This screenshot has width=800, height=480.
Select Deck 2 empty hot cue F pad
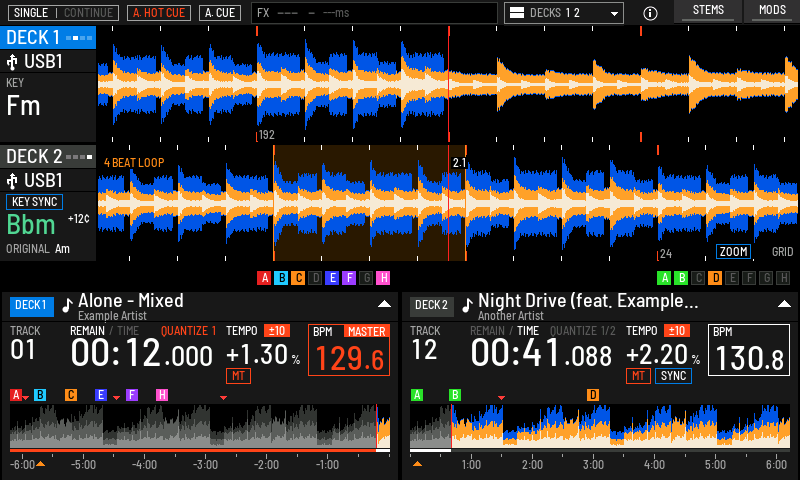tap(749, 278)
